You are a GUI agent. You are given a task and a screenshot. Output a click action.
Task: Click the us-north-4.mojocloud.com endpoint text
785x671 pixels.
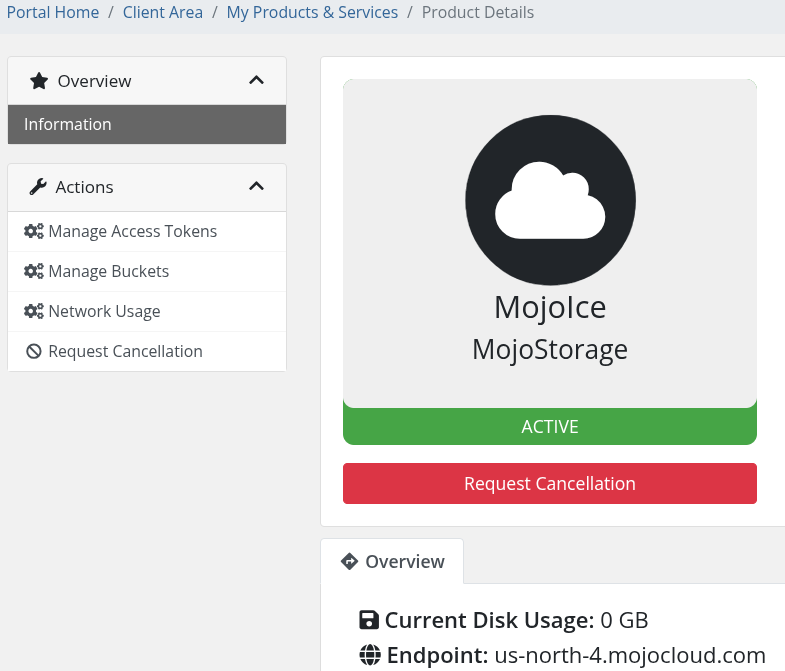(x=630, y=655)
